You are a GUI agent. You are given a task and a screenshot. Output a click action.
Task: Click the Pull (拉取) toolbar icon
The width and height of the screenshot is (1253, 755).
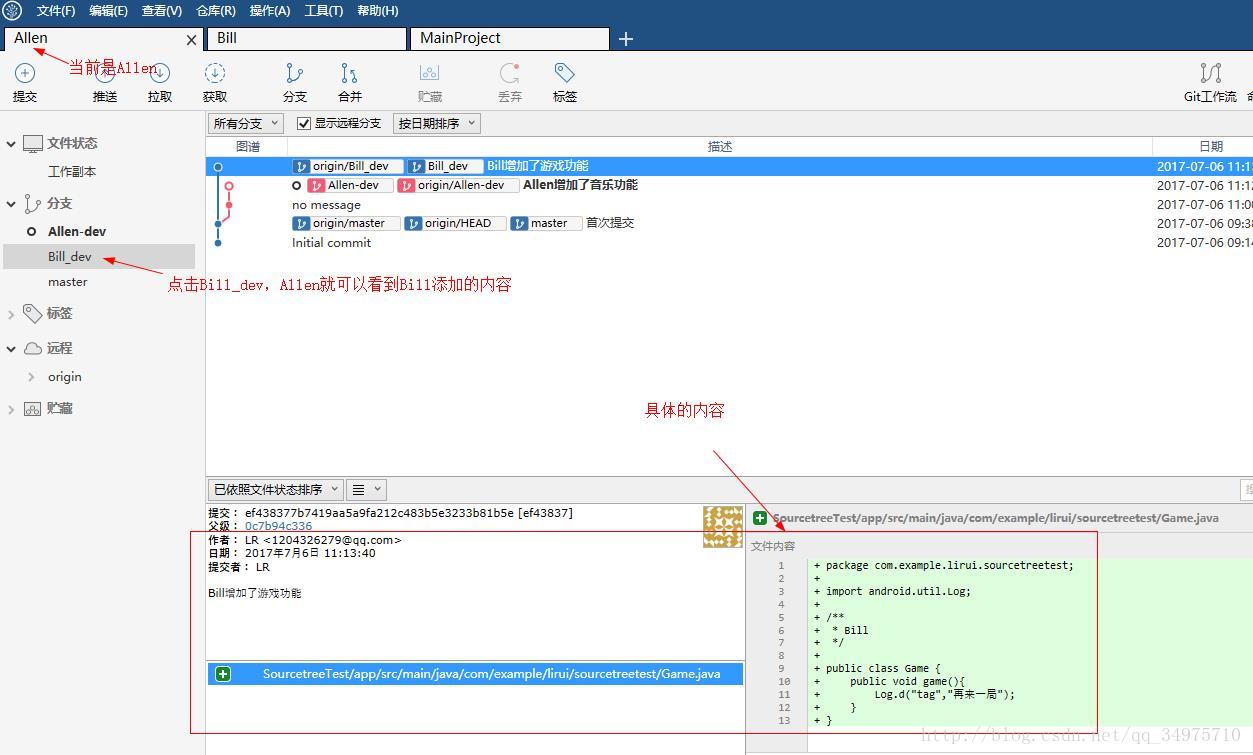(160, 73)
